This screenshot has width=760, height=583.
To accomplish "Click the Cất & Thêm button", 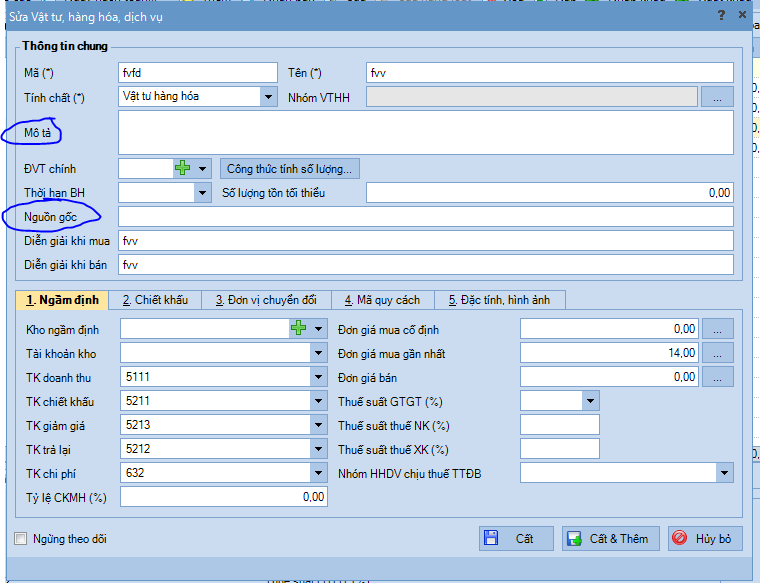I will click(x=611, y=538).
